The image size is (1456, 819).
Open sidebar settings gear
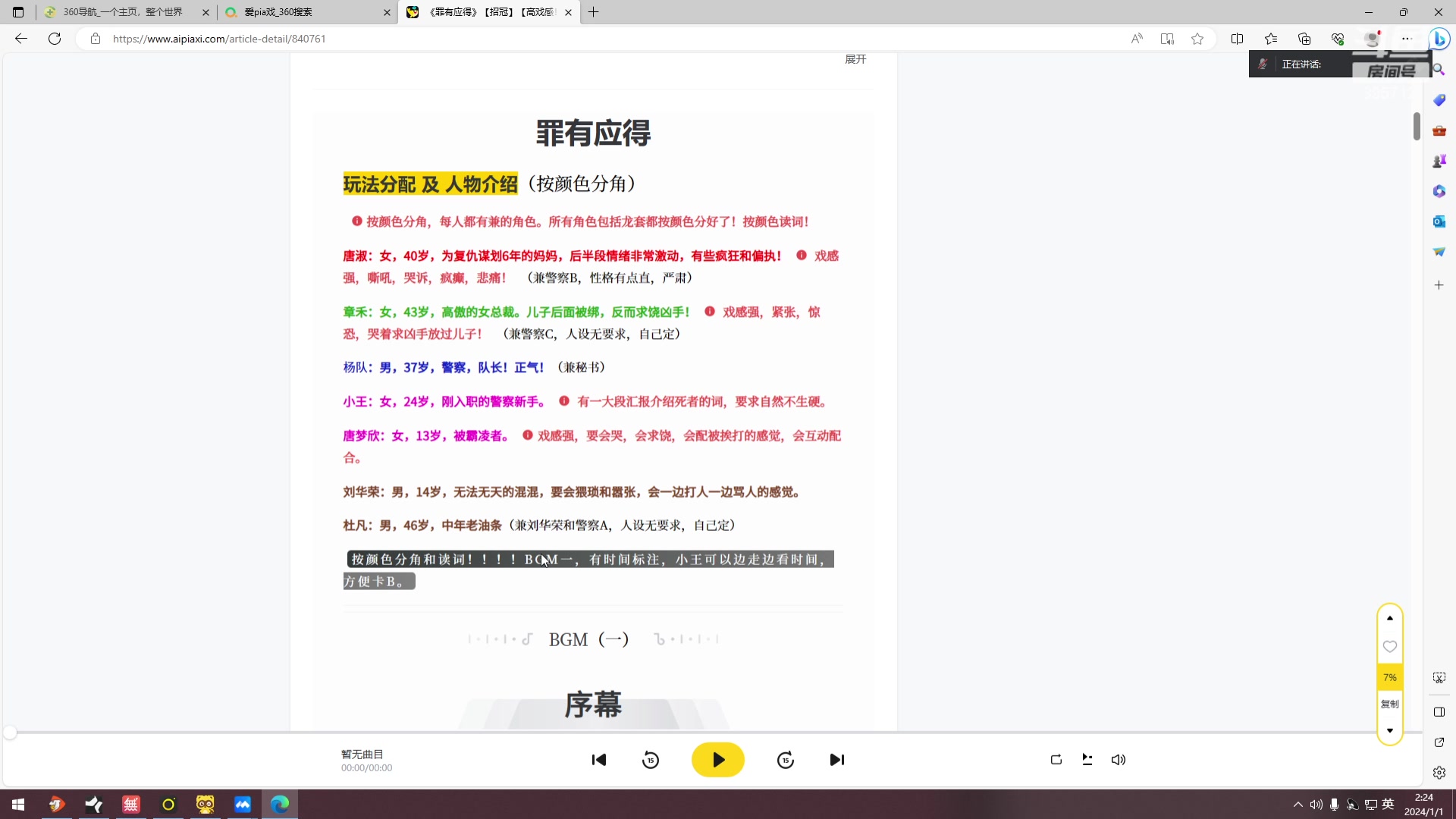[x=1439, y=772]
